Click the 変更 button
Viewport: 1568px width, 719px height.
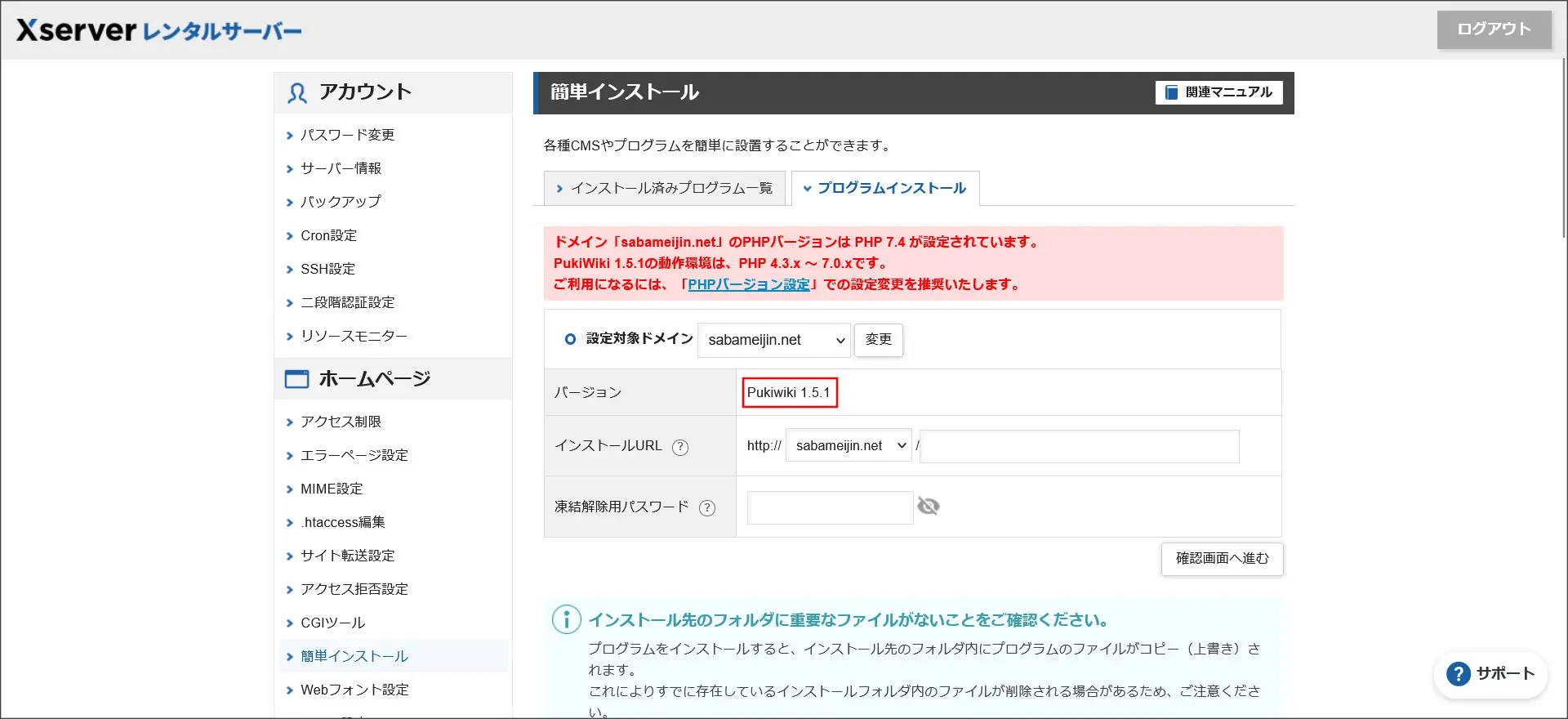coord(879,340)
